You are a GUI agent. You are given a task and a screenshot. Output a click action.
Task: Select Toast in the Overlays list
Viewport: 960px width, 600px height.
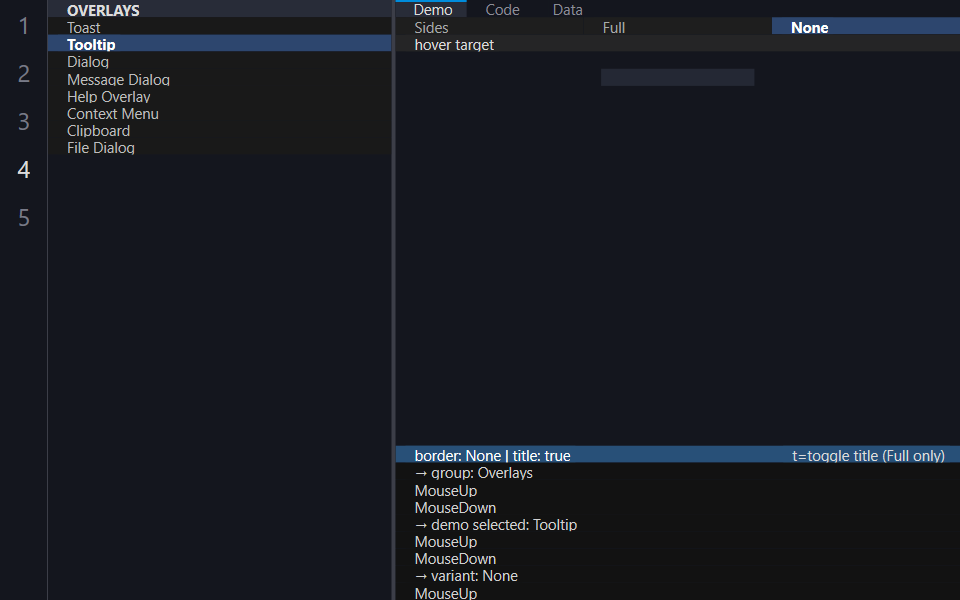219,28
